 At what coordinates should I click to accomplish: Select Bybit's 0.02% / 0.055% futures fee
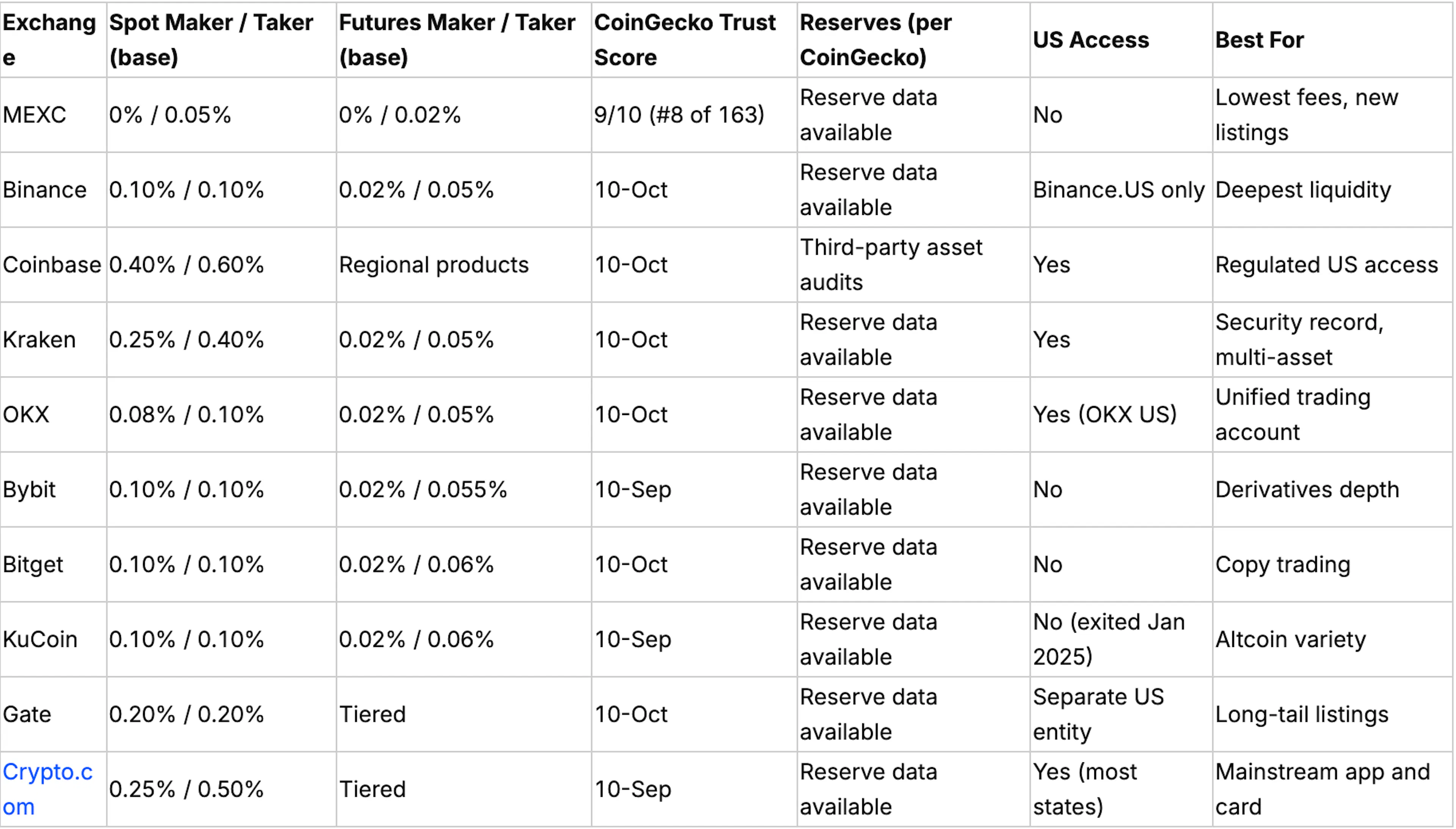[x=422, y=490]
